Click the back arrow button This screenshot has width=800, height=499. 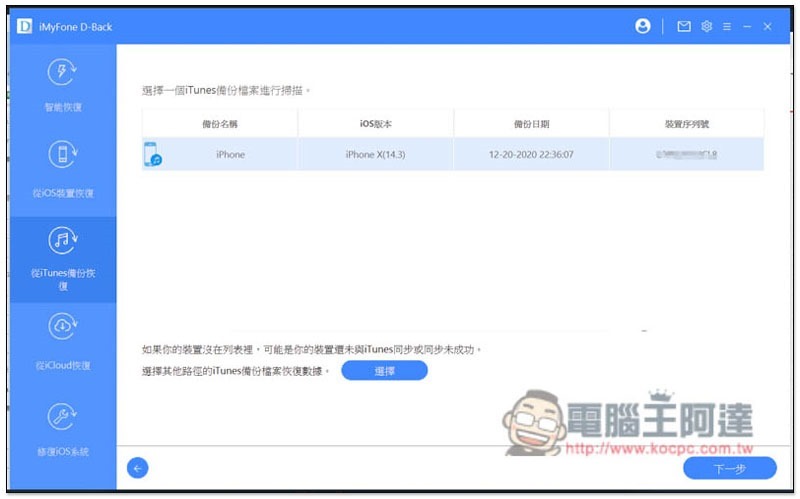(x=138, y=468)
